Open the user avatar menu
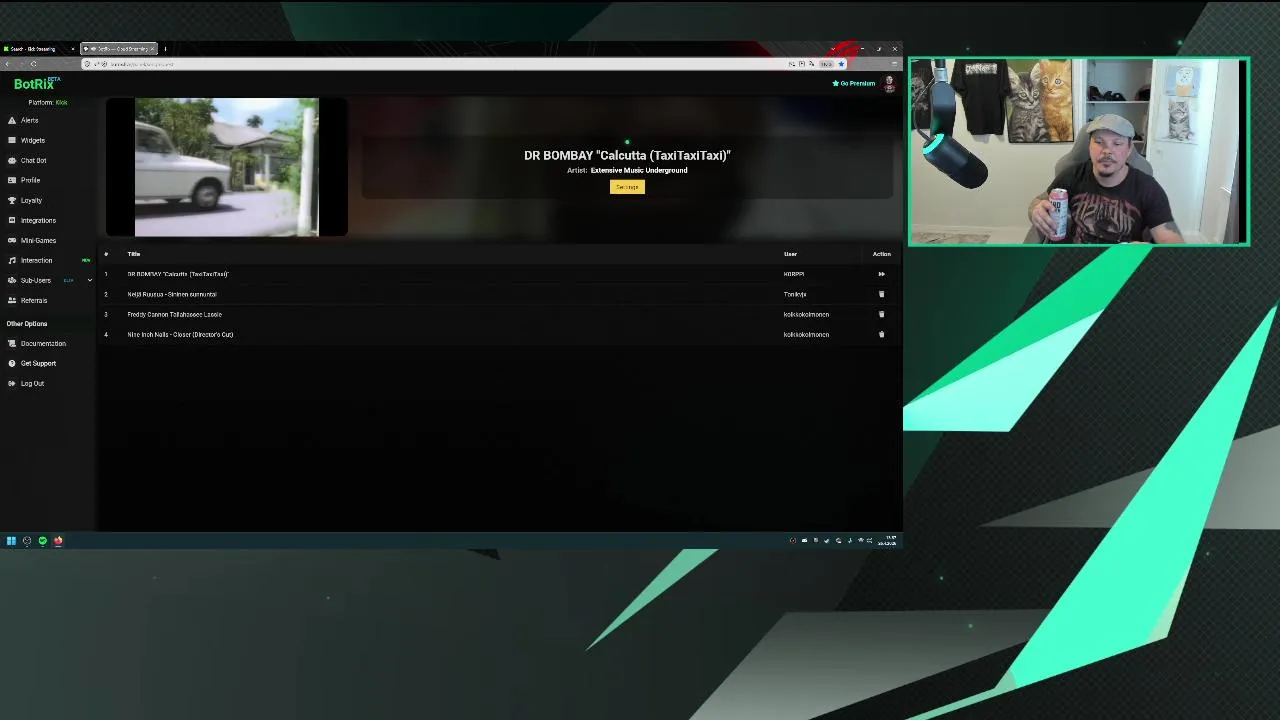 pyautogui.click(x=889, y=84)
